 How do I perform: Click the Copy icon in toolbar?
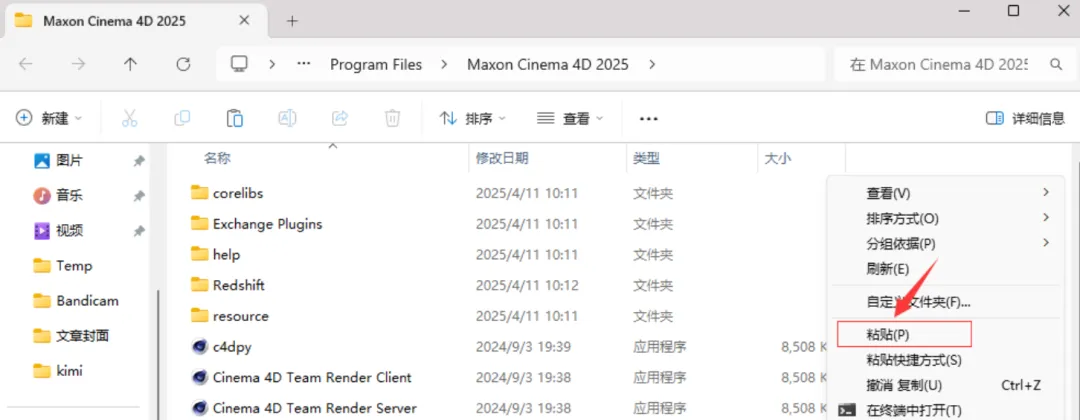pos(182,118)
